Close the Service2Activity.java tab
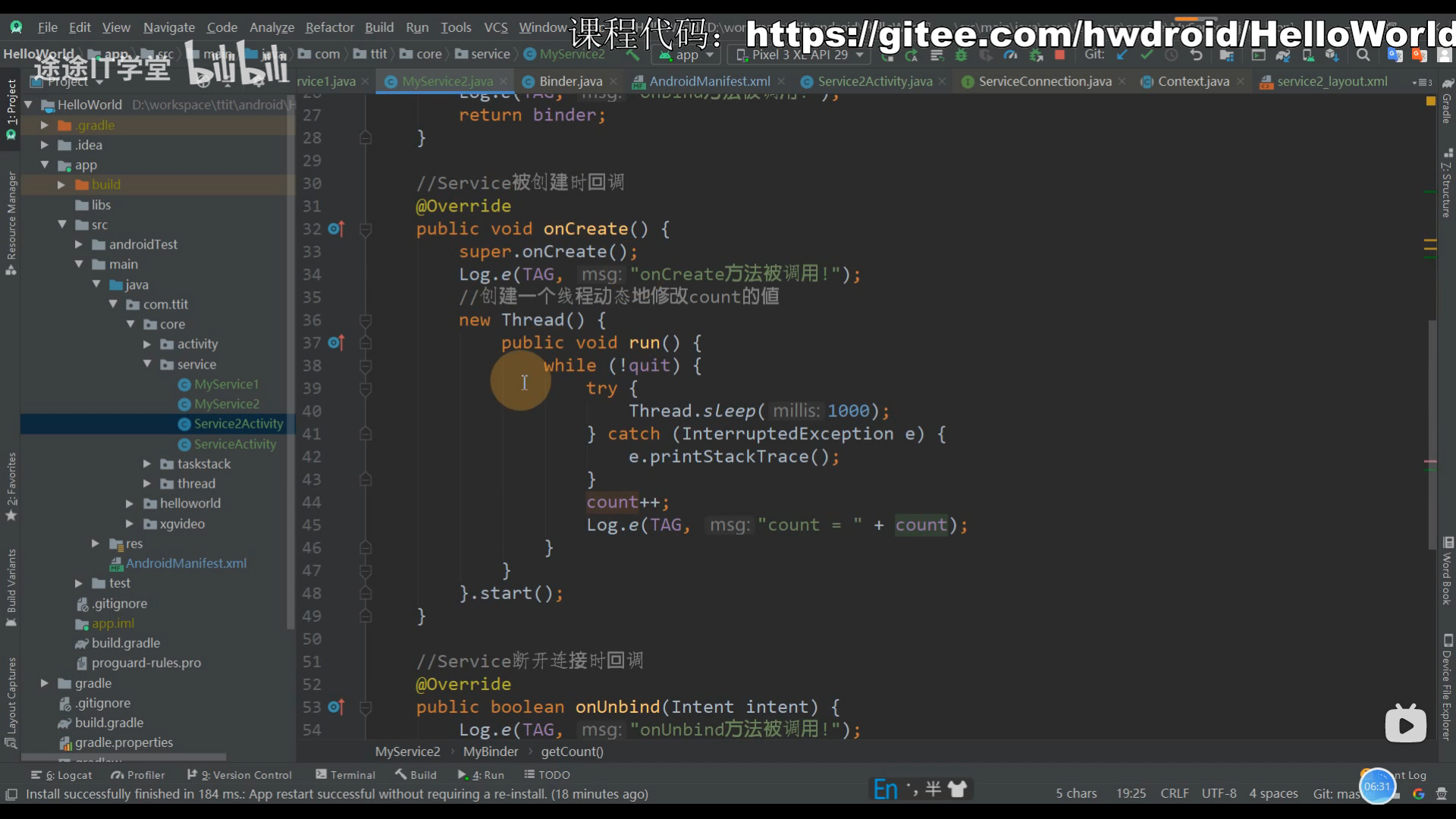Screen dimensions: 1456x819 pos(943,81)
